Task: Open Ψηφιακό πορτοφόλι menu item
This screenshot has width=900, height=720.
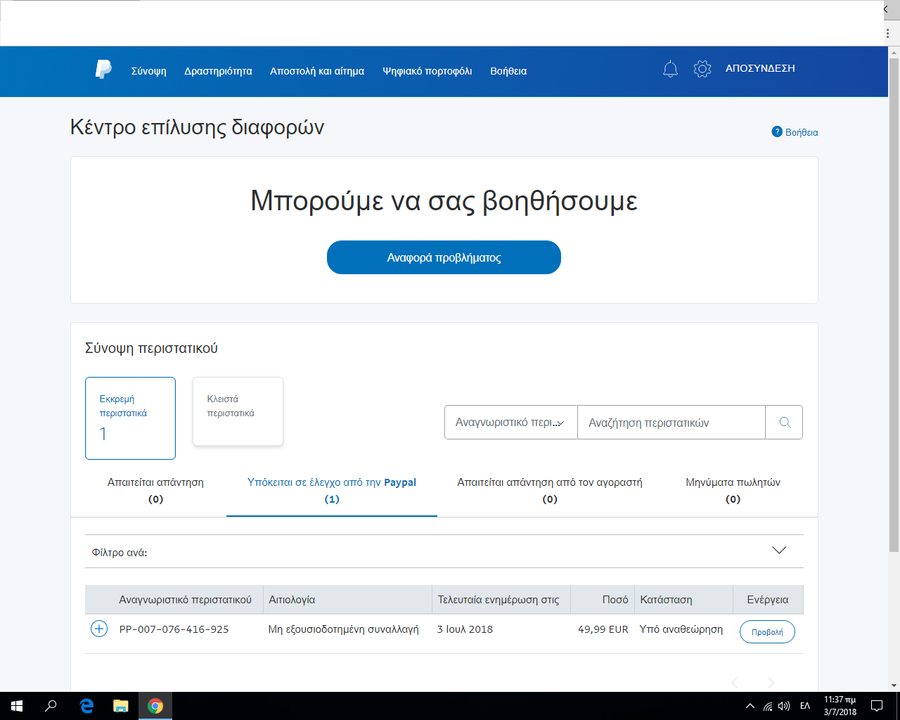Action: (x=427, y=71)
